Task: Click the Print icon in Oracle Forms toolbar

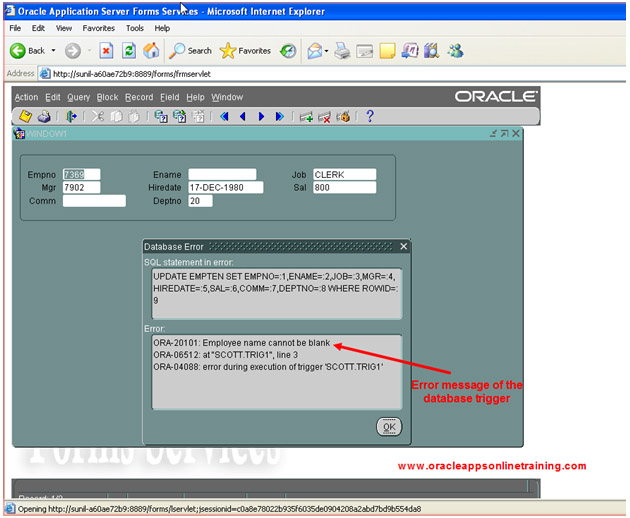Action: click(44, 117)
